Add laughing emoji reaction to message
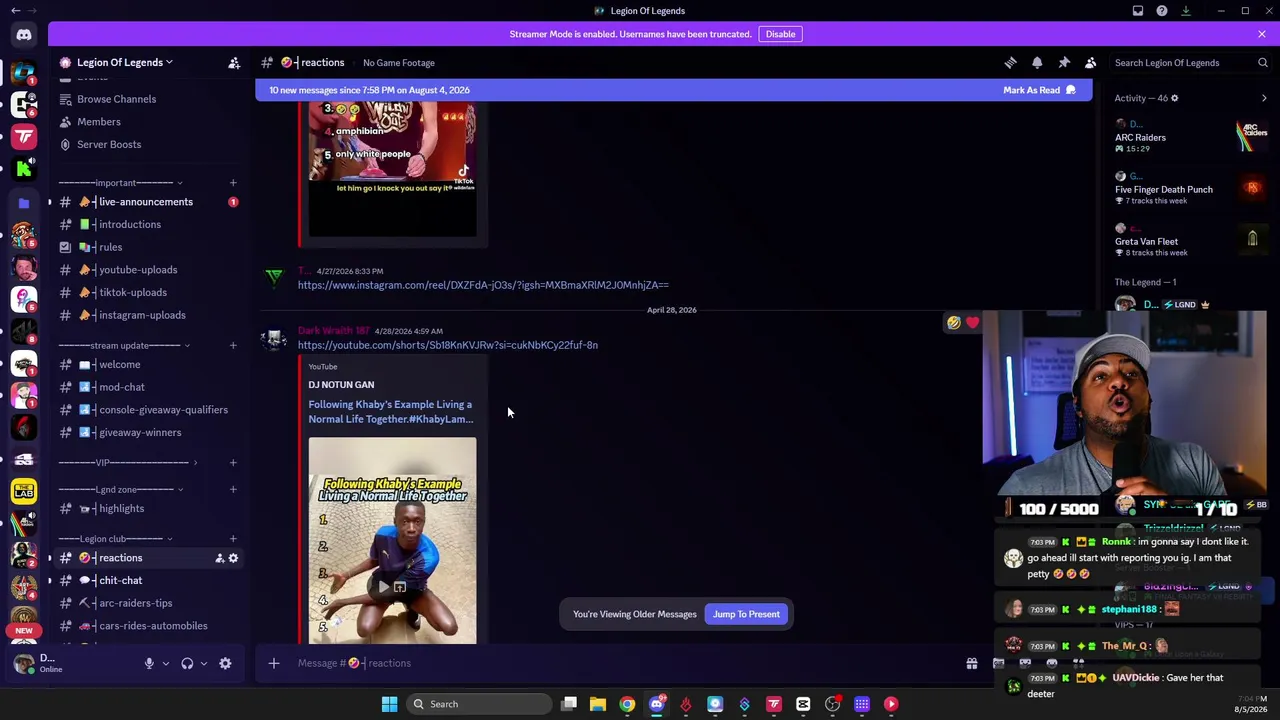Screen dimensions: 1280x720 coord(954,323)
